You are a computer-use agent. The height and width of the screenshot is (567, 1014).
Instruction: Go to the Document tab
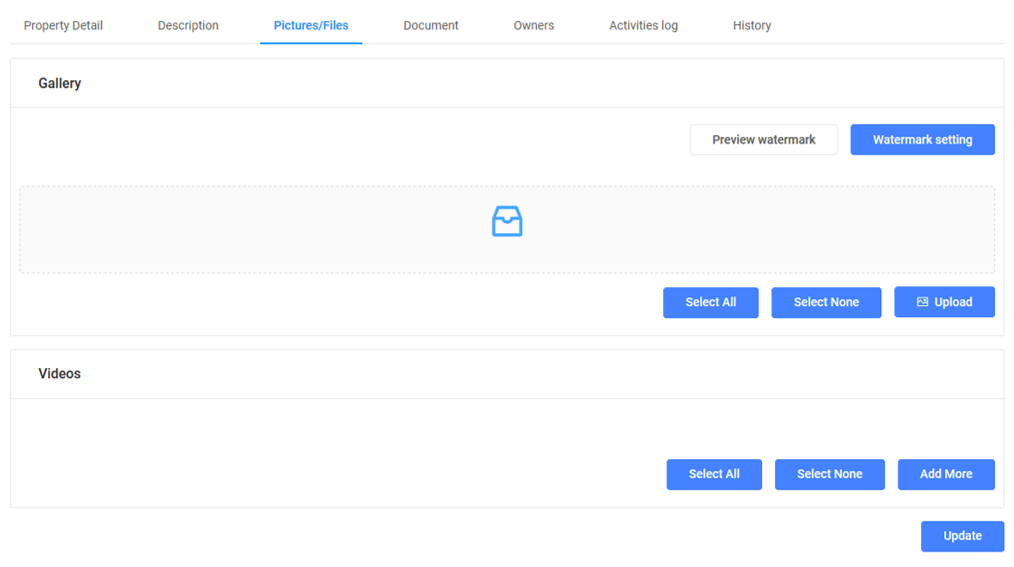point(431,25)
